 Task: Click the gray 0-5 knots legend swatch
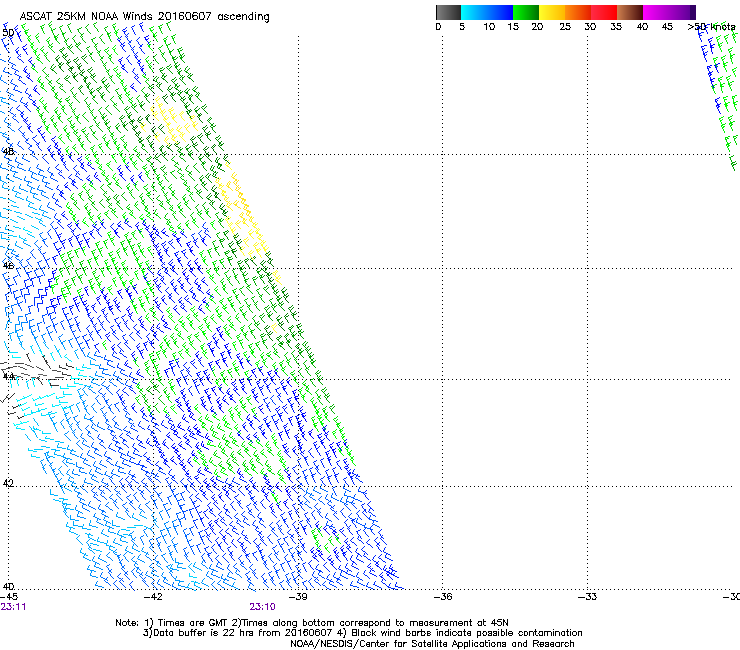pyautogui.click(x=448, y=12)
